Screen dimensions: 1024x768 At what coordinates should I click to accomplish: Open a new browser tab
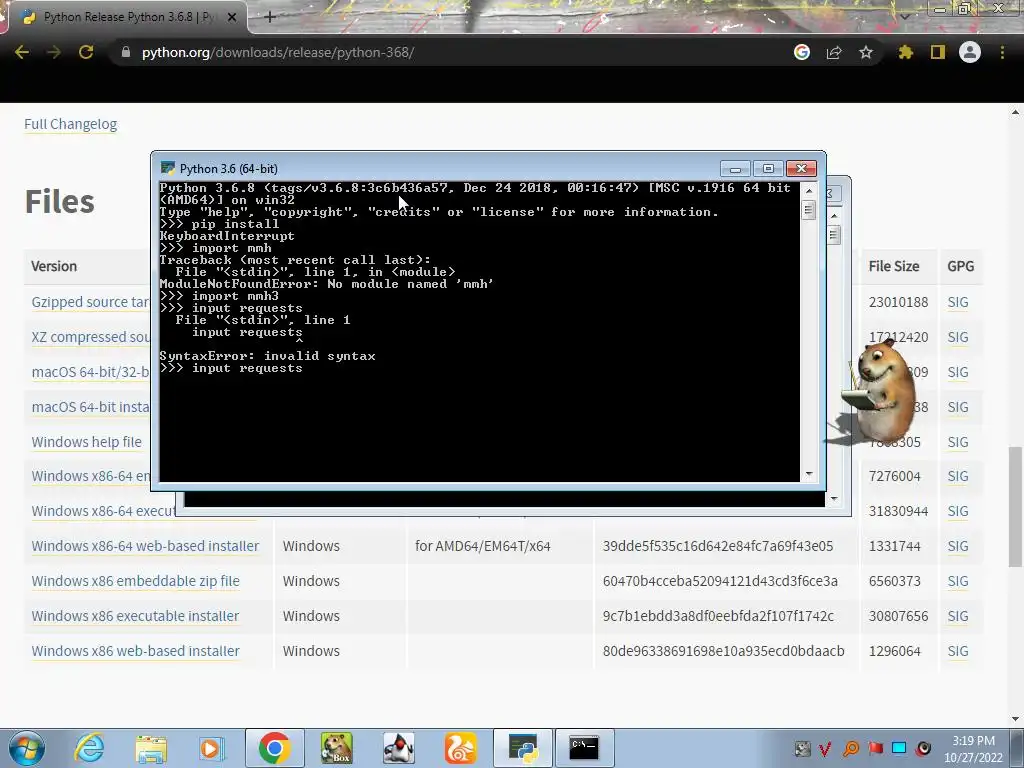coord(270,17)
